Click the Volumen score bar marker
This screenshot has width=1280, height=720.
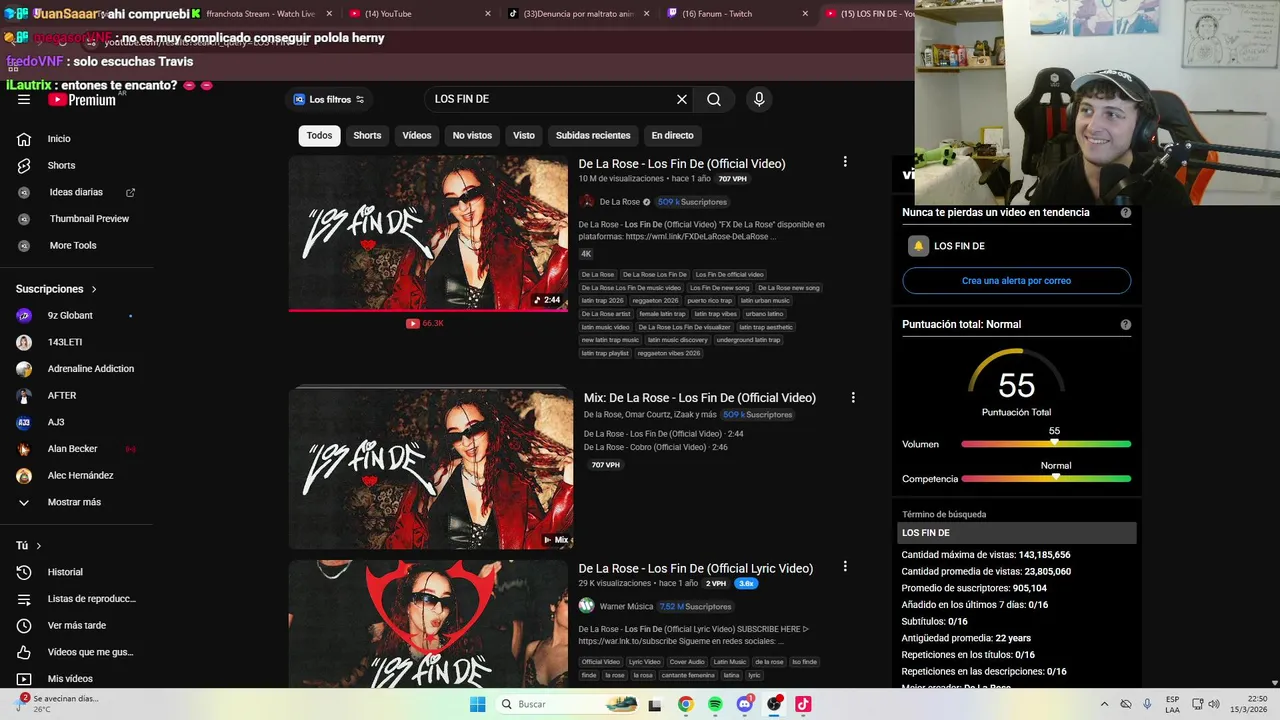1054,442
